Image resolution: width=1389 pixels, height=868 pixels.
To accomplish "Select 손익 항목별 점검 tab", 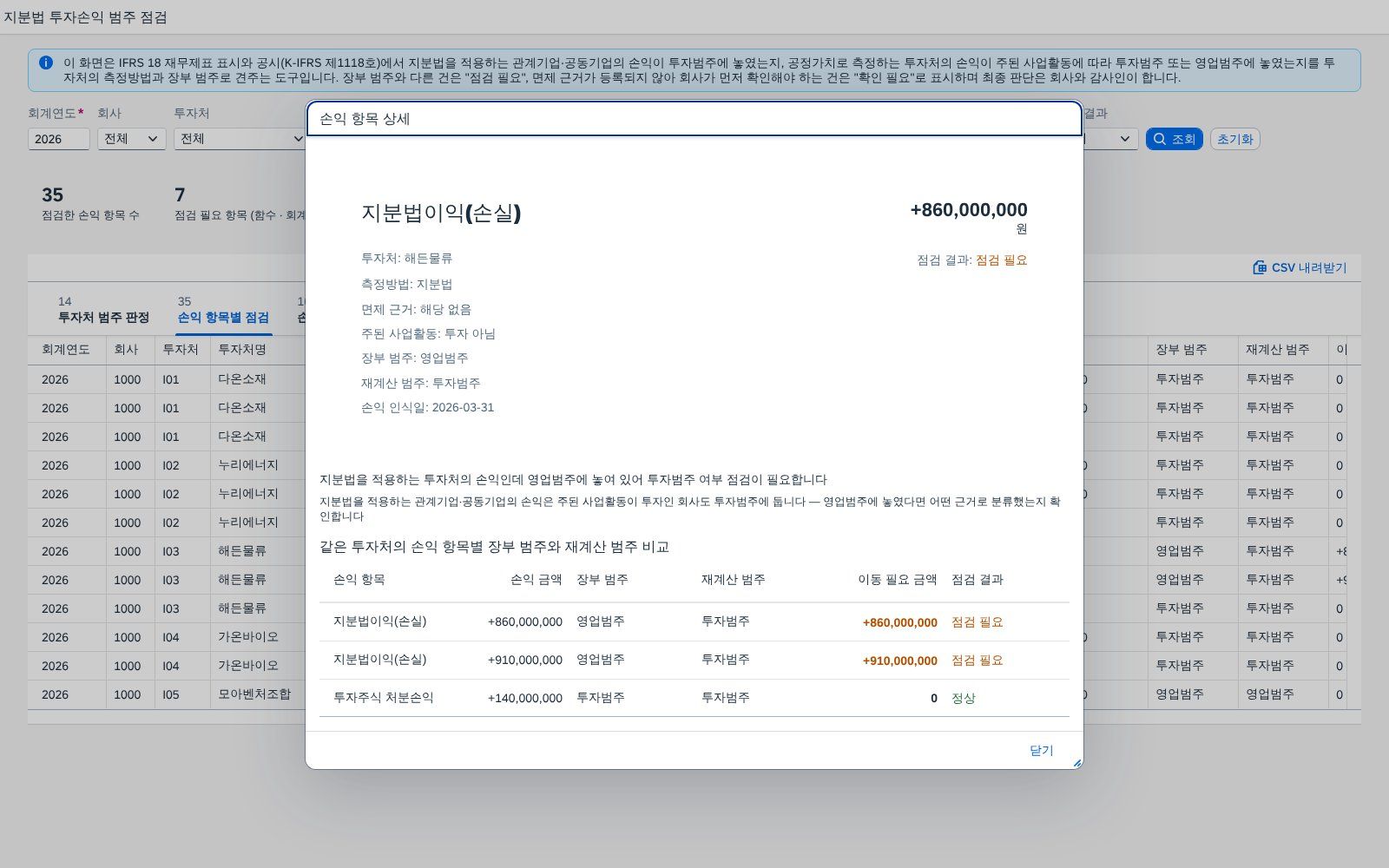I will [x=223, y=310].
